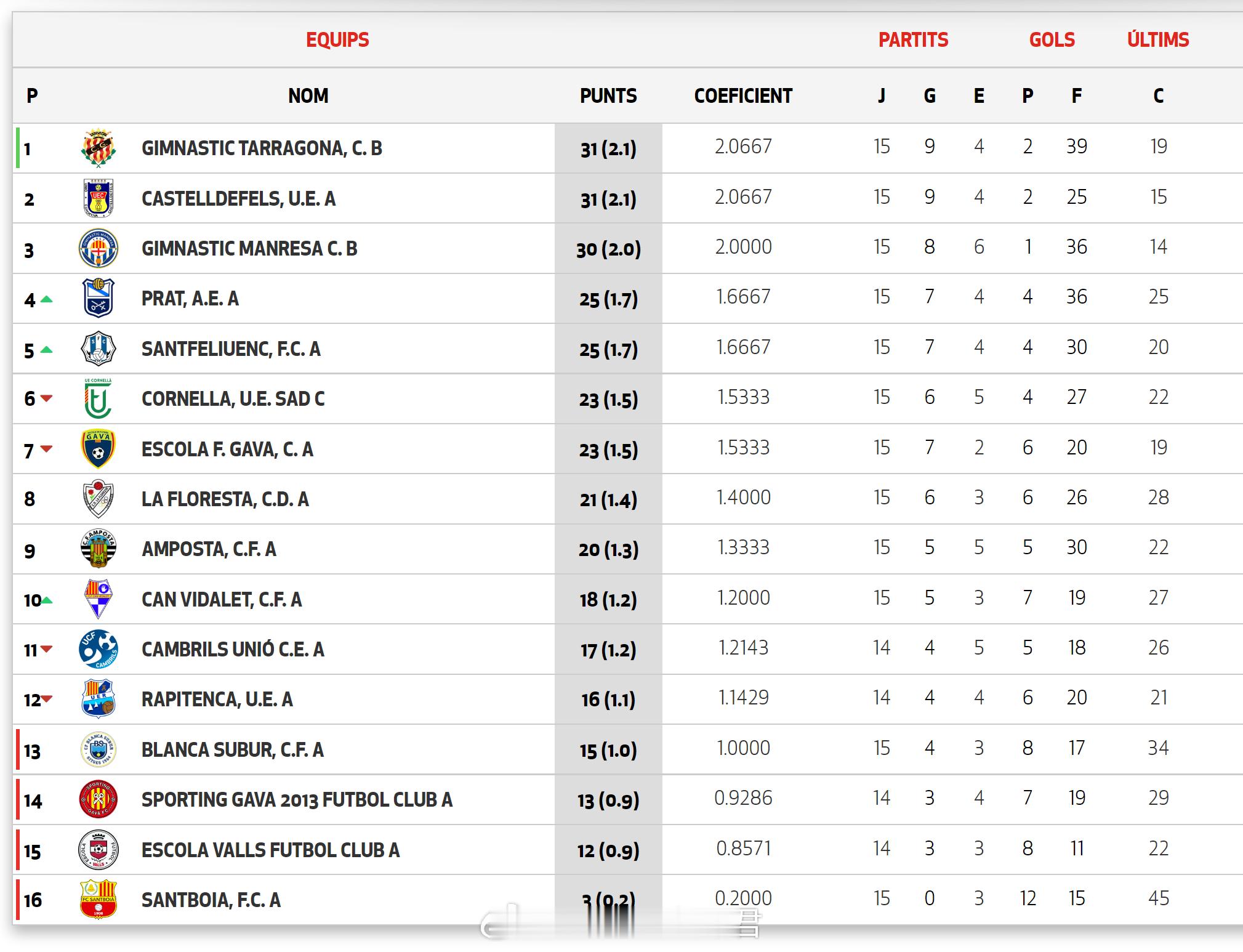Click the Sporting Gava red crest
Image resolution: width=1243 pixels, height=952 pixels.
click(99, 799)
